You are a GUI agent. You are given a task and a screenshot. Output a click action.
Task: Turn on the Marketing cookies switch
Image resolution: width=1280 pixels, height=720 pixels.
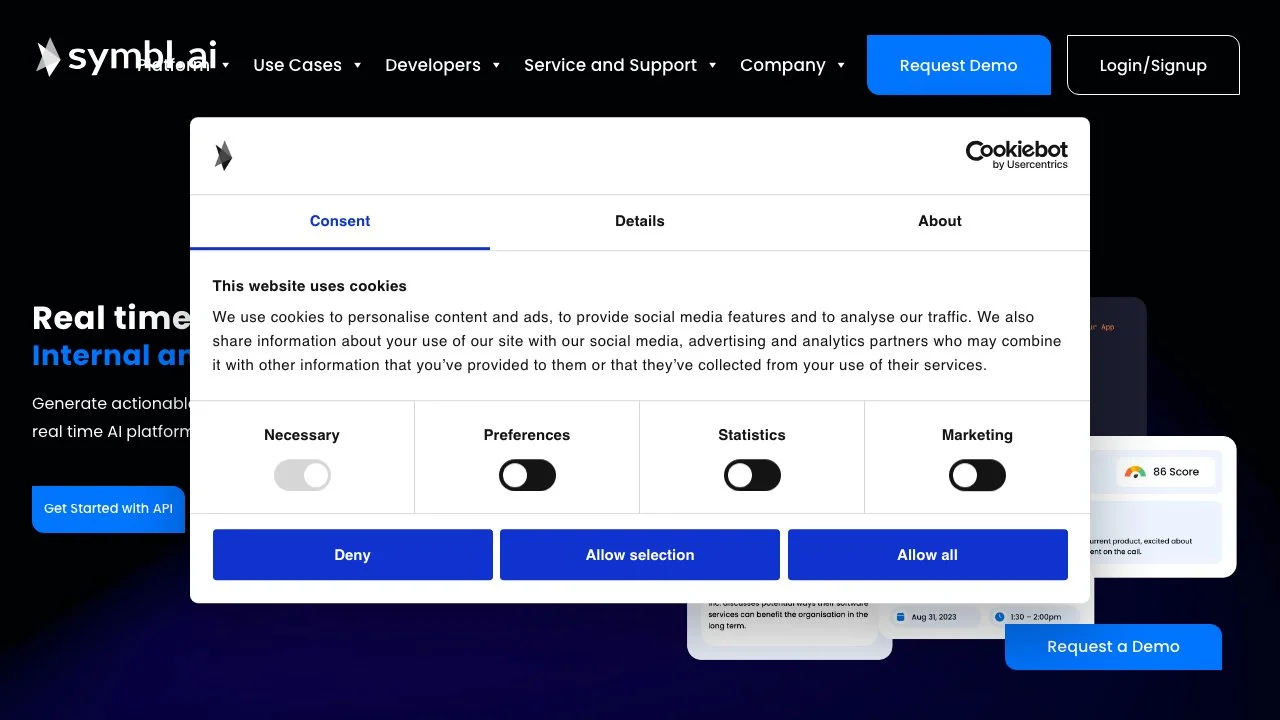pos(977,475)
